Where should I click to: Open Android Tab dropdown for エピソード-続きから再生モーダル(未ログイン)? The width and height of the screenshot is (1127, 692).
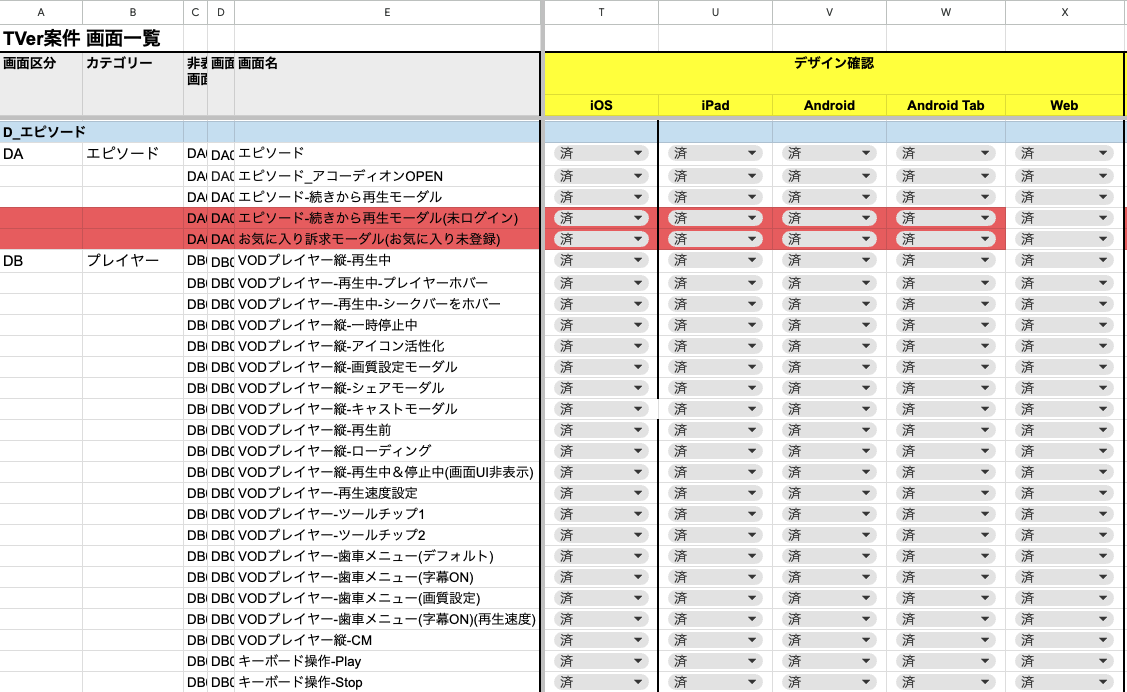[x=945, y=218]
